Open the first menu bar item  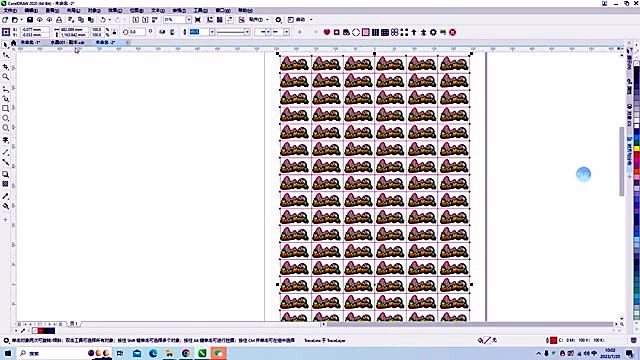click(x=10, y=10)
